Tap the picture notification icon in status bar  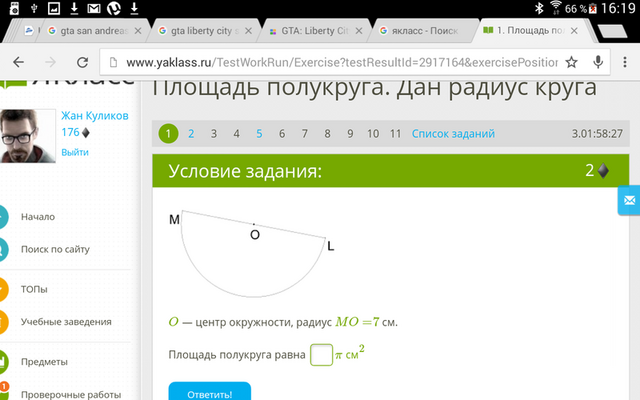tap(54, 8)
